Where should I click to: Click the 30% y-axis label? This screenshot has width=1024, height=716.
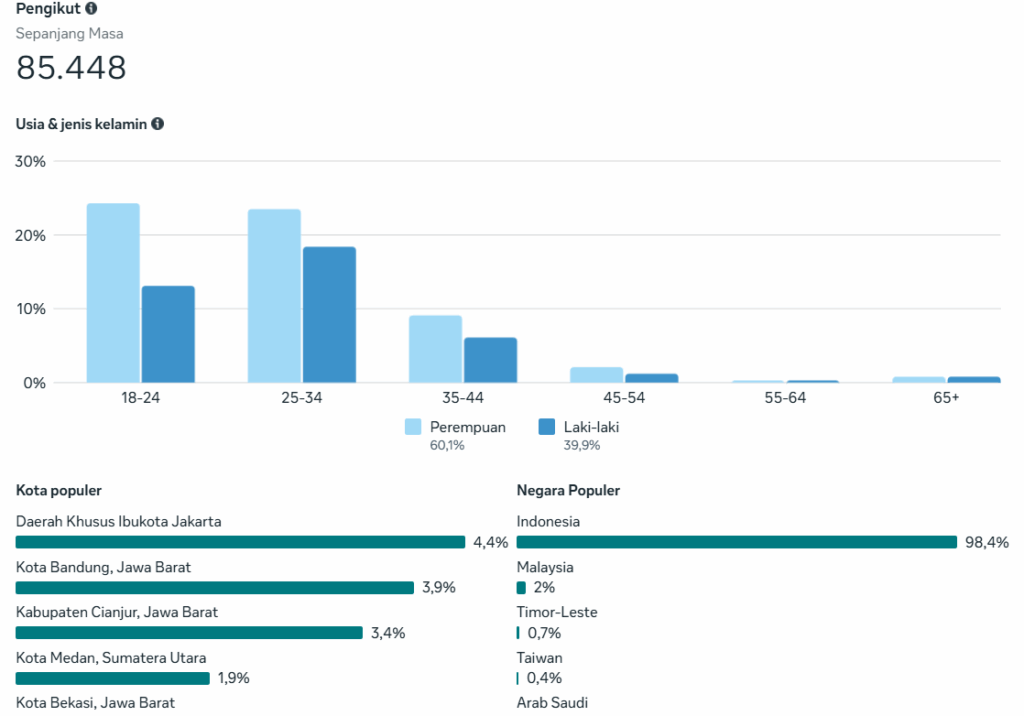pos(30,161)
